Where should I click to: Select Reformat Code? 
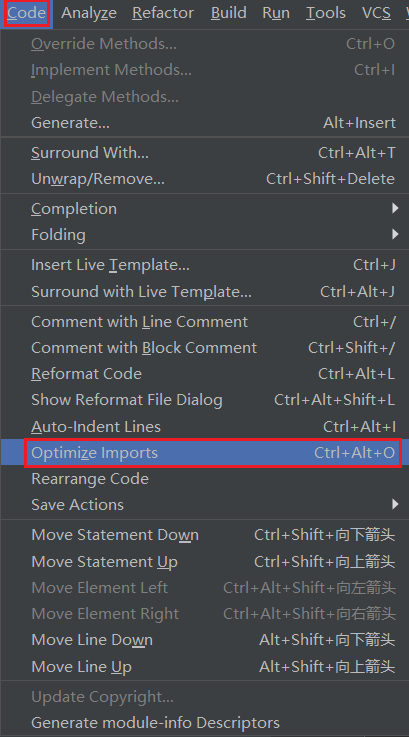coord(204,374)
